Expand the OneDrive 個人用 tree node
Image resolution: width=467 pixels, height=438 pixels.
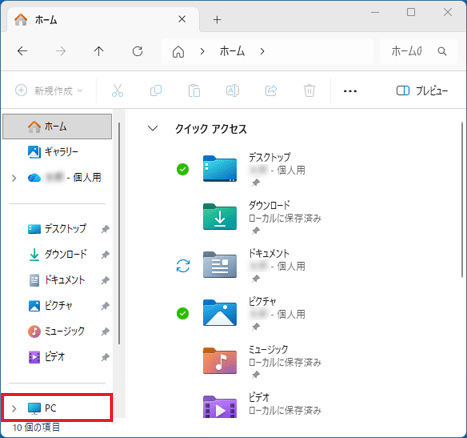tap(14, 178)
